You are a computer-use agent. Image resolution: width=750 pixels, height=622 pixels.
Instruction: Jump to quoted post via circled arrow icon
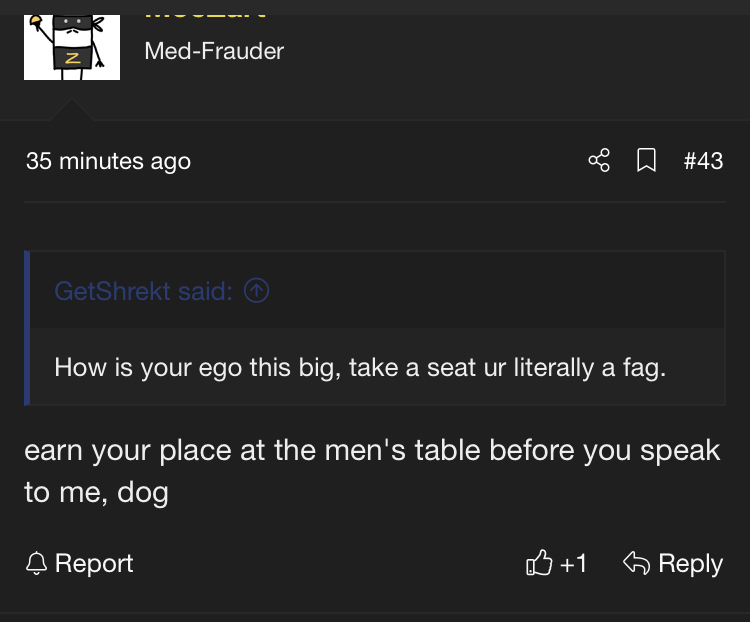tap(257, 291)
